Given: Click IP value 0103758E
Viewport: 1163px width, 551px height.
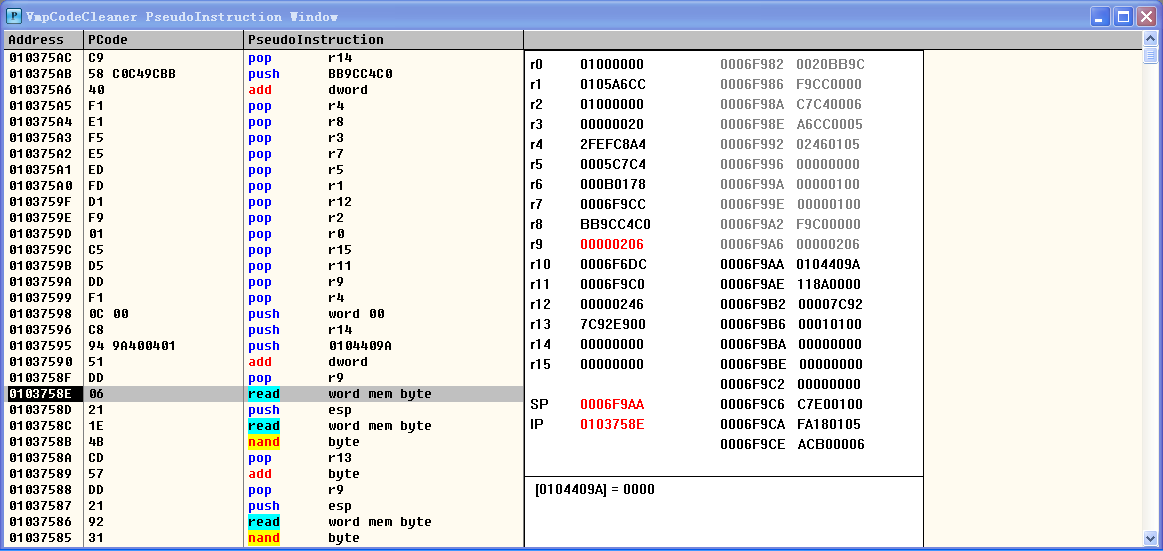Looking at the screenshot, I should 612,424.
